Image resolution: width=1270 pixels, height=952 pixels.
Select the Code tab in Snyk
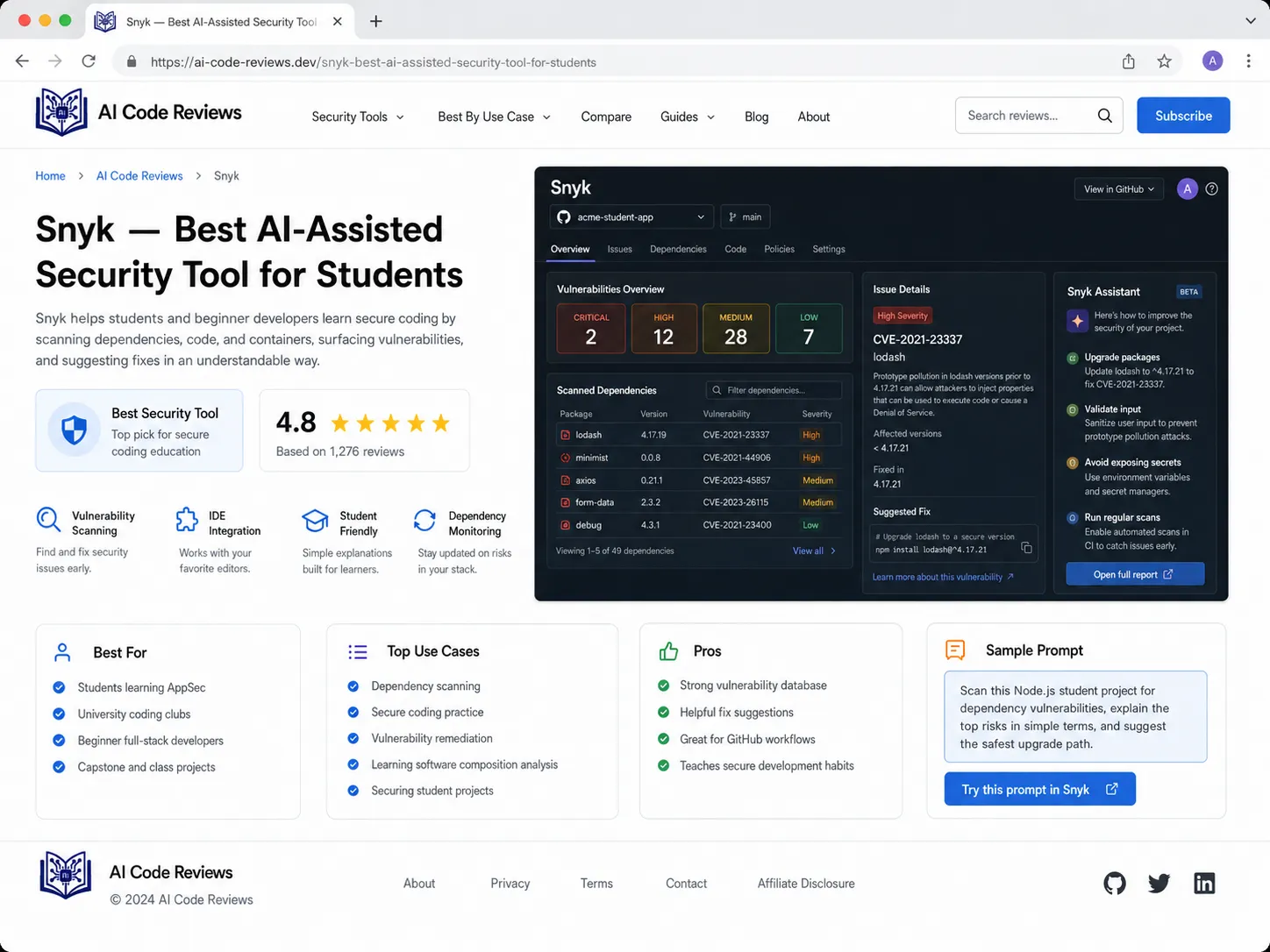click(735, 249)
